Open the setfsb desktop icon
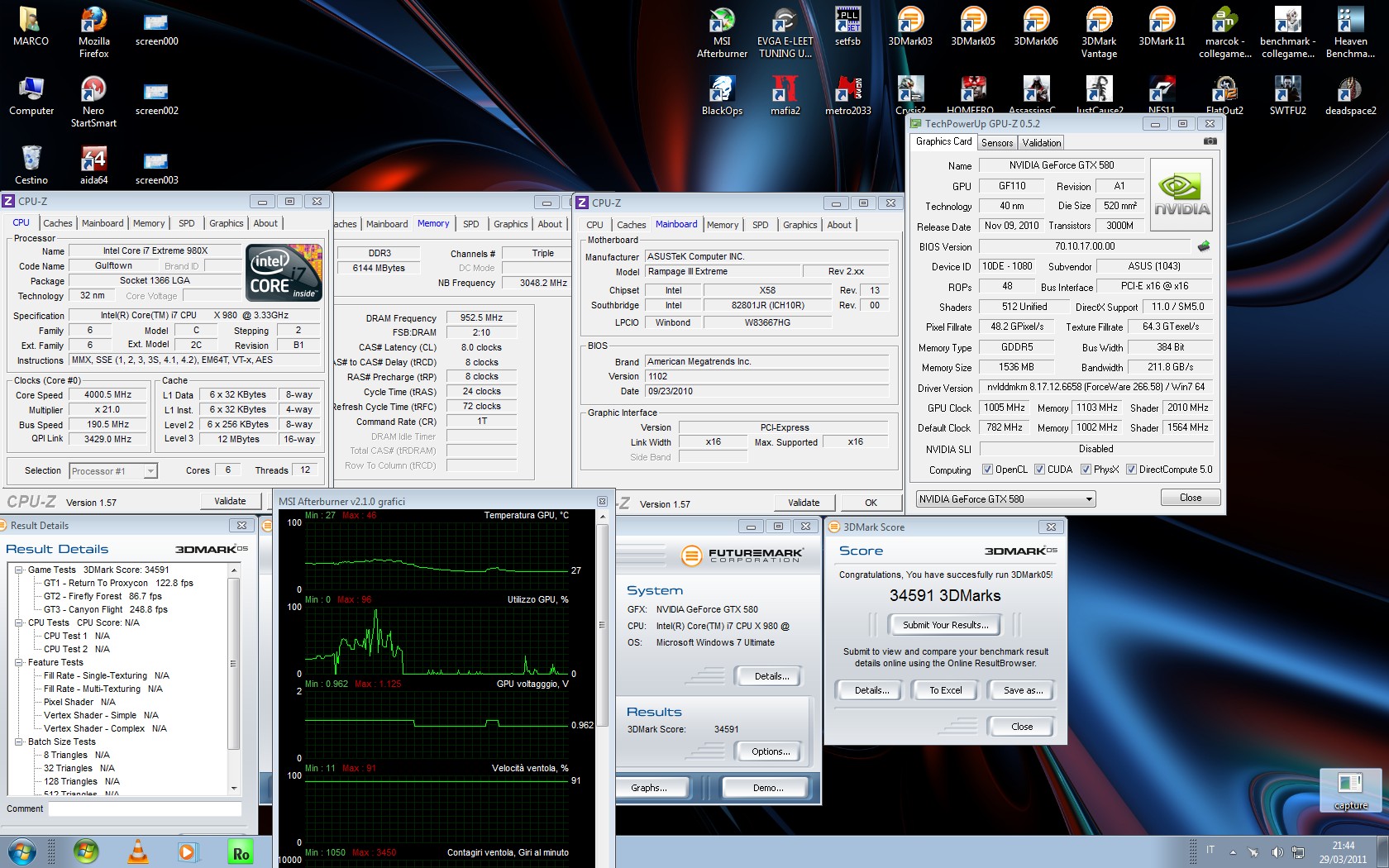The width and height of the screenshot is (1389, 868). tap(847, 26)
